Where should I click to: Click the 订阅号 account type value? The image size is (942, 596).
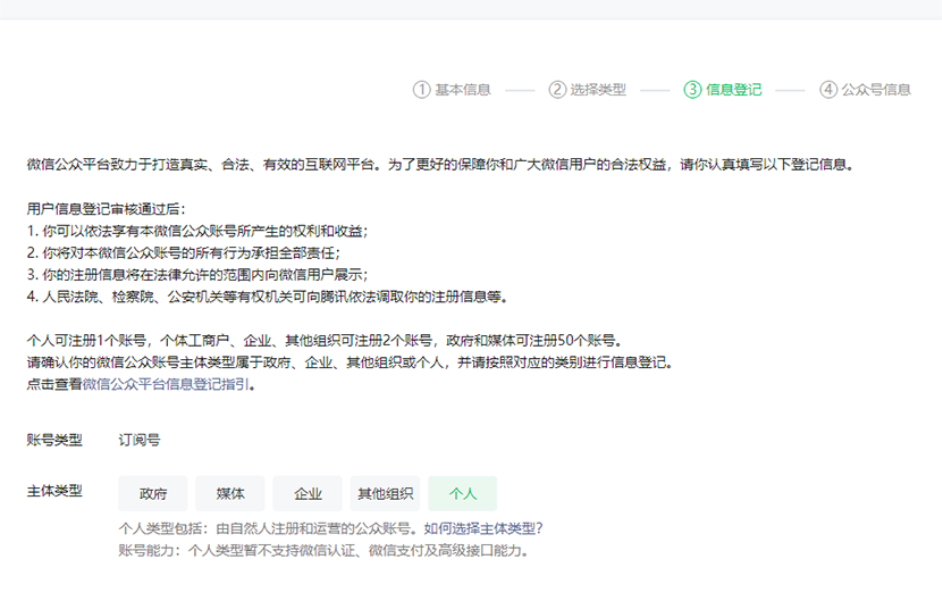point(139,439)
